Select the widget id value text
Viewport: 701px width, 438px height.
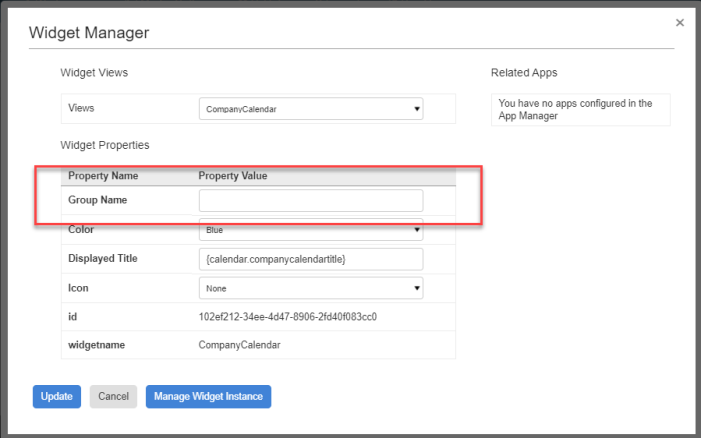[288, 317]
